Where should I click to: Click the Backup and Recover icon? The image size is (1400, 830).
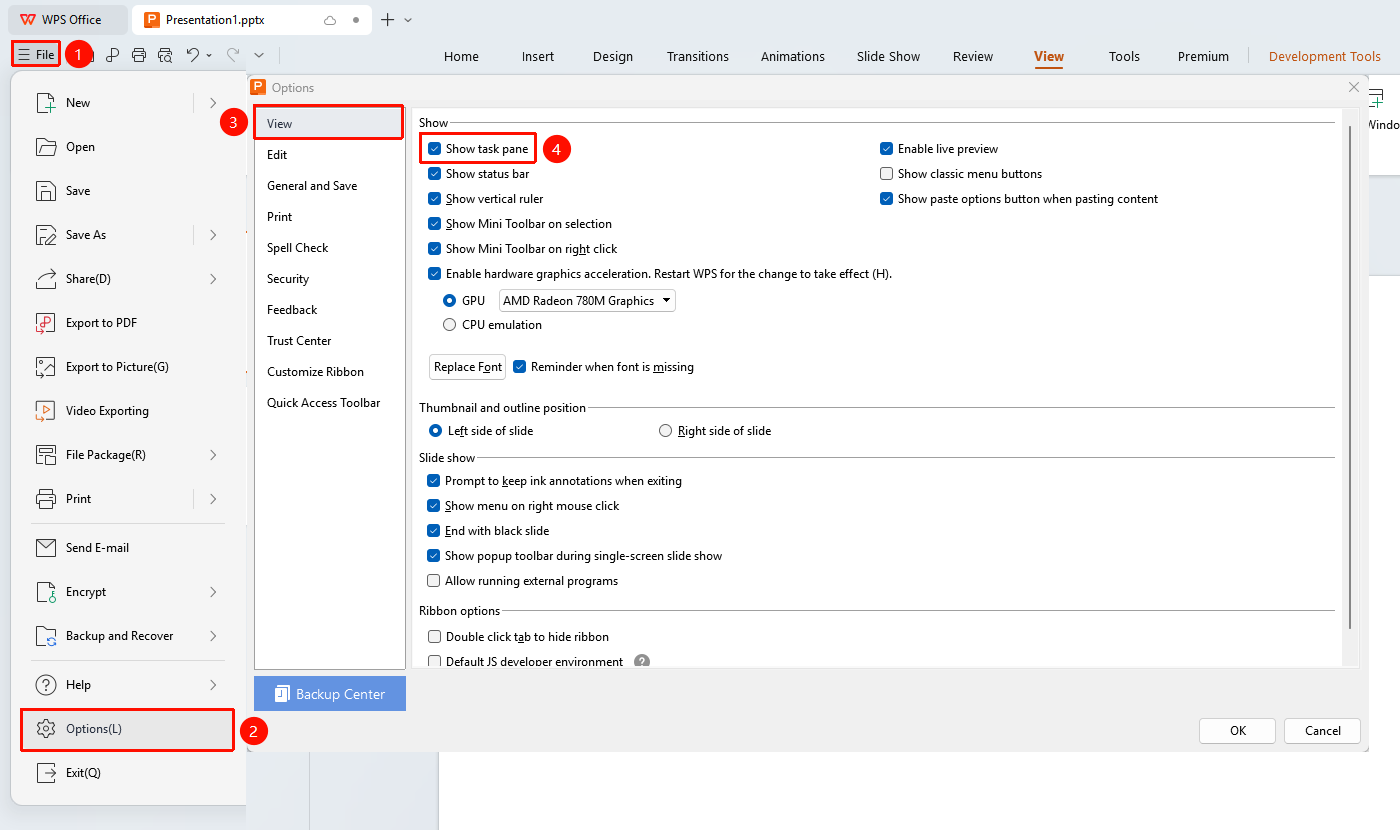click(x=46, y=636)
